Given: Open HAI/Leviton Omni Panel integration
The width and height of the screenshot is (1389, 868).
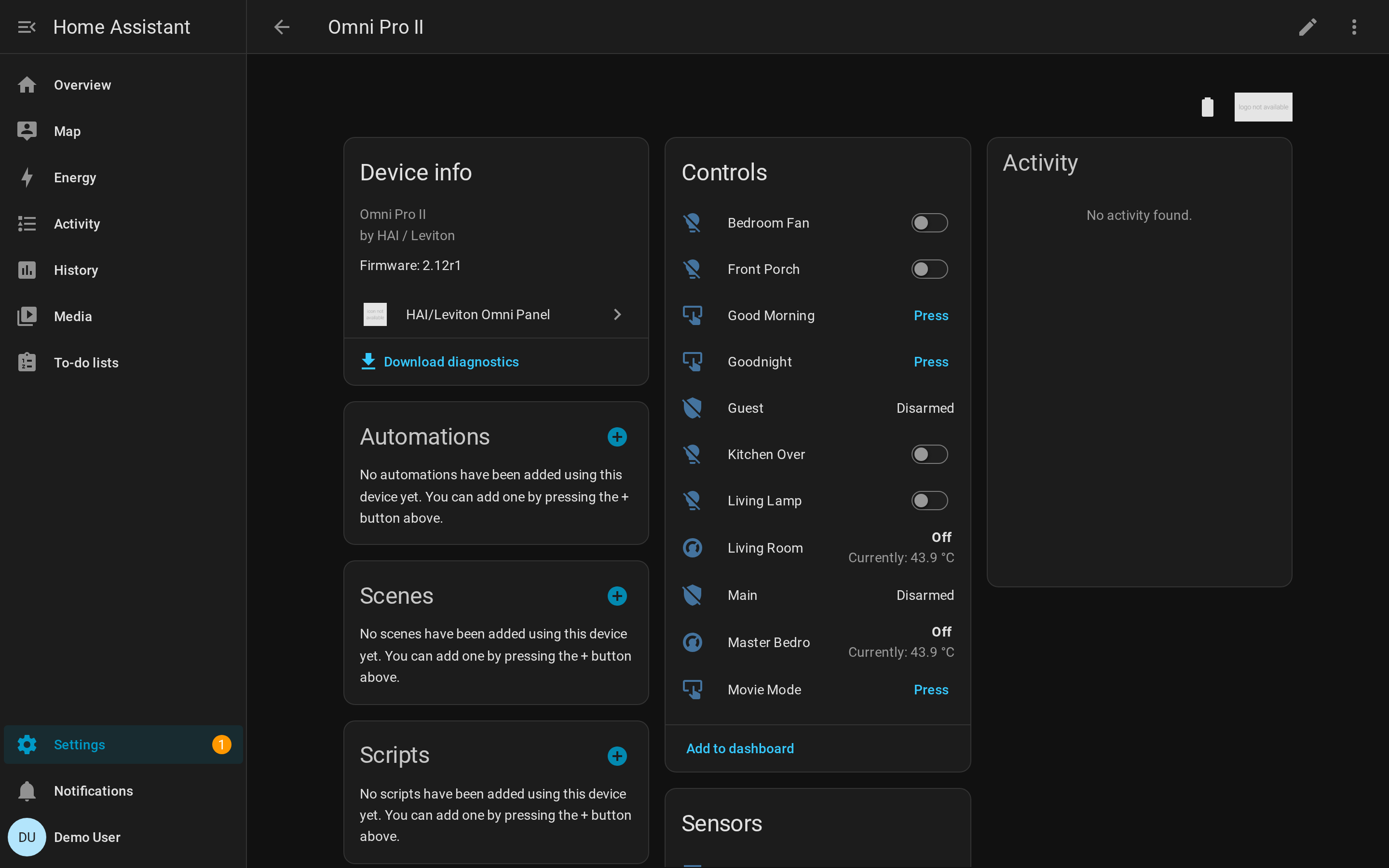Looking at the screenshot, I should click(x=496, y=314).
